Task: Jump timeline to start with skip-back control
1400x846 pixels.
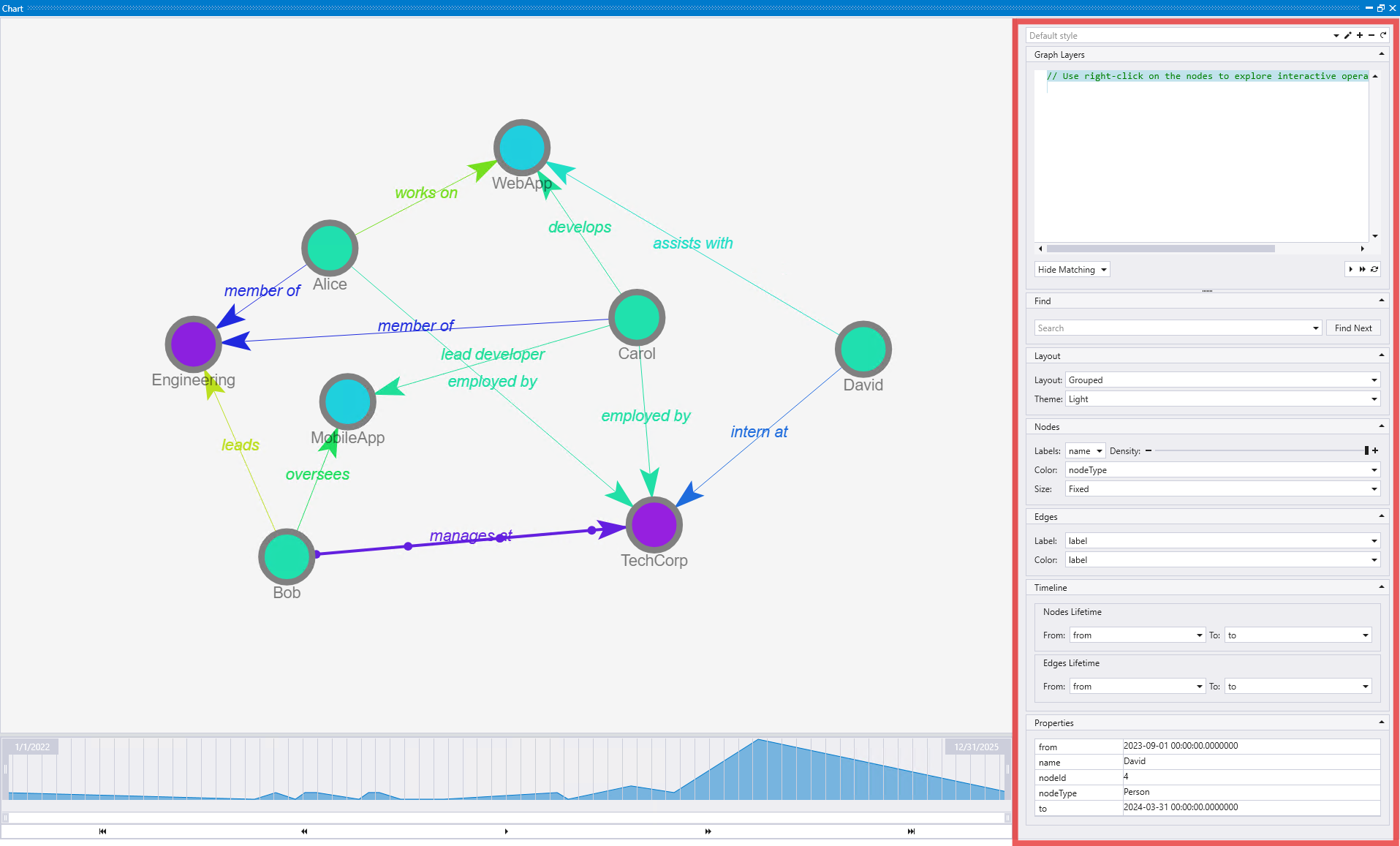Action: [102, 831]
